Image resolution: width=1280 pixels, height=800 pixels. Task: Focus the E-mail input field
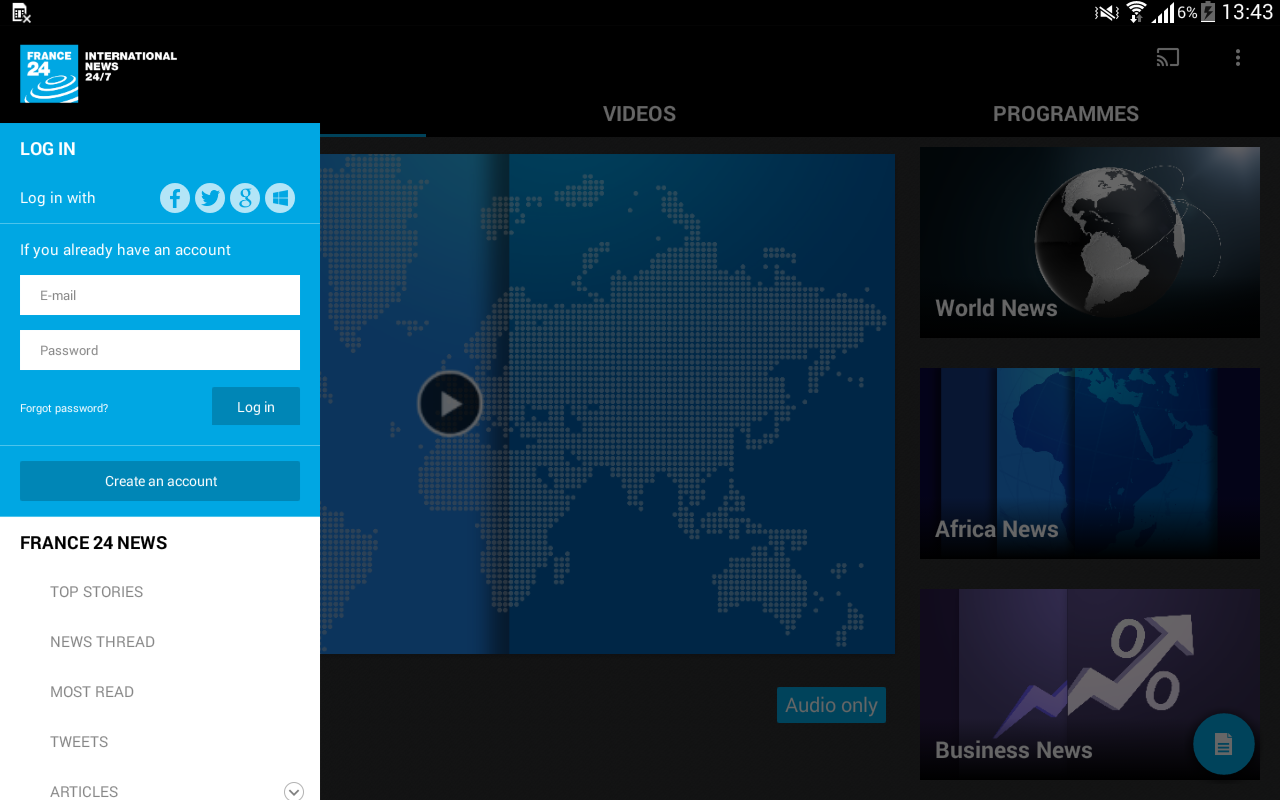tap(160, 295)
